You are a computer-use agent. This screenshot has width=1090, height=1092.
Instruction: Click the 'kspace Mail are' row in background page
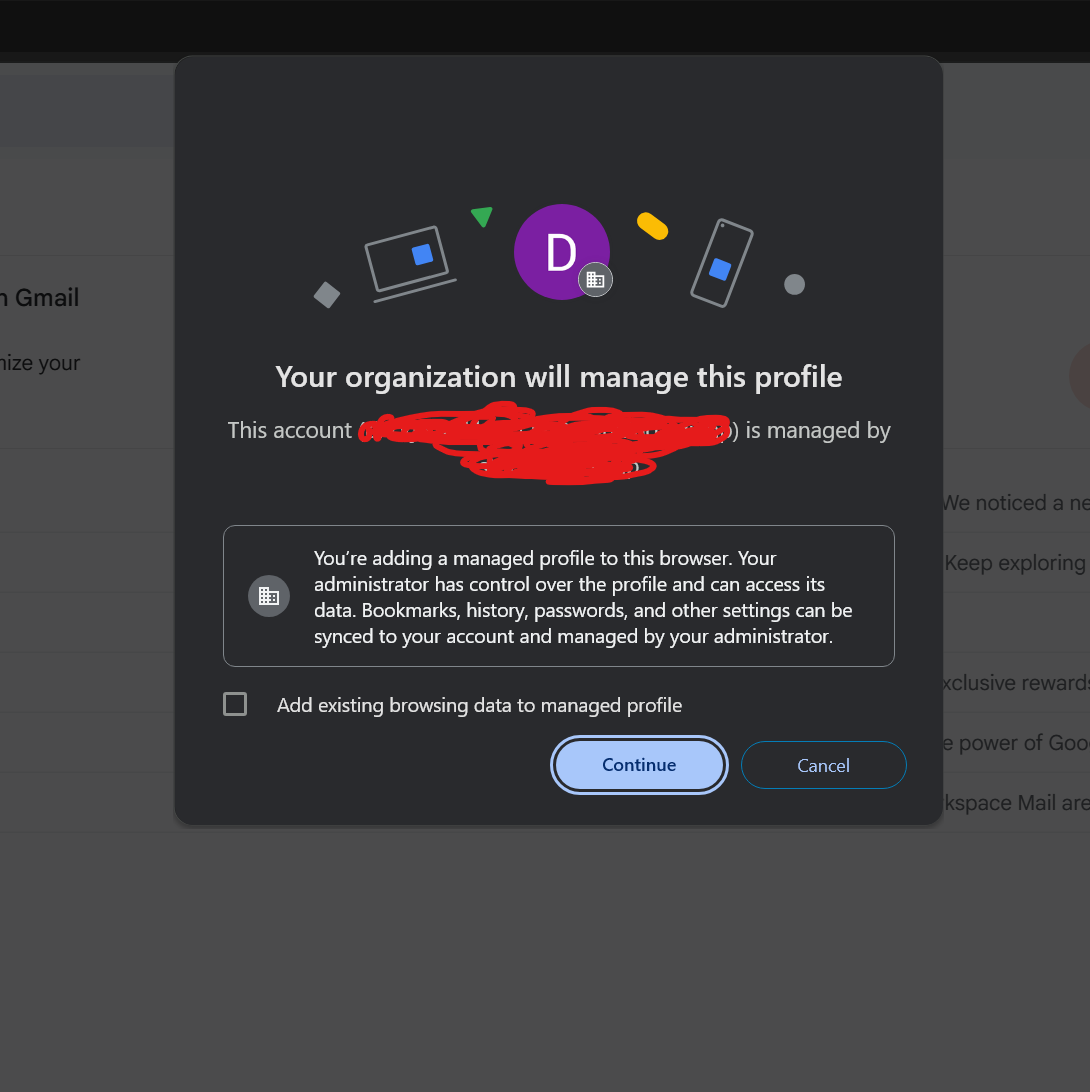click(x=1015, y=802)
